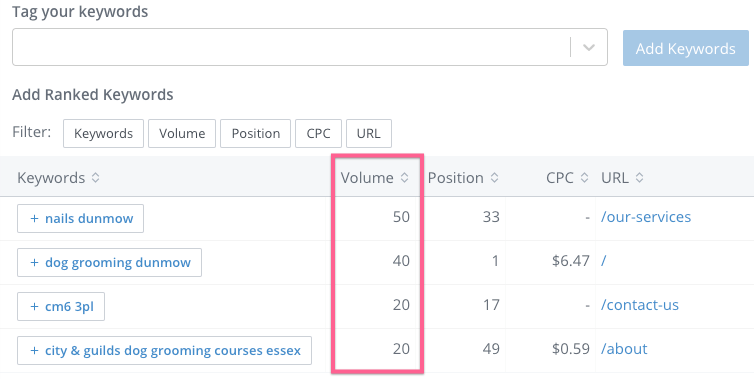Click the Volume column header text
Screen dimensions: 754x379
[367, 178]
